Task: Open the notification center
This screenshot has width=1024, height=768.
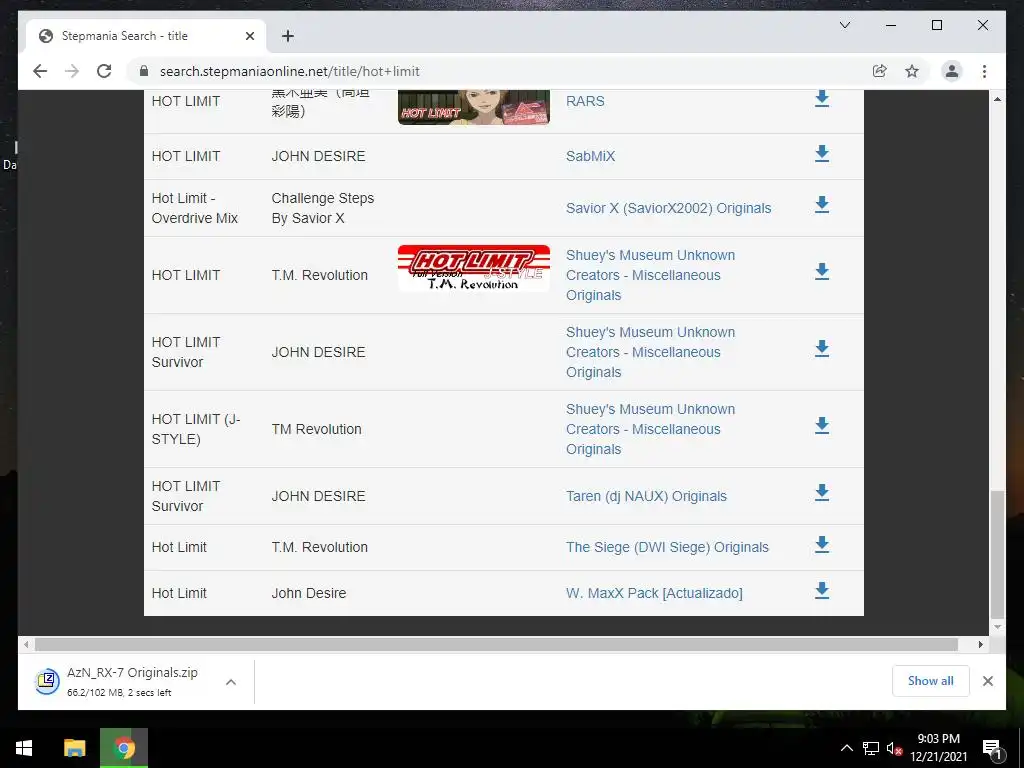Action: click(991, 748)
